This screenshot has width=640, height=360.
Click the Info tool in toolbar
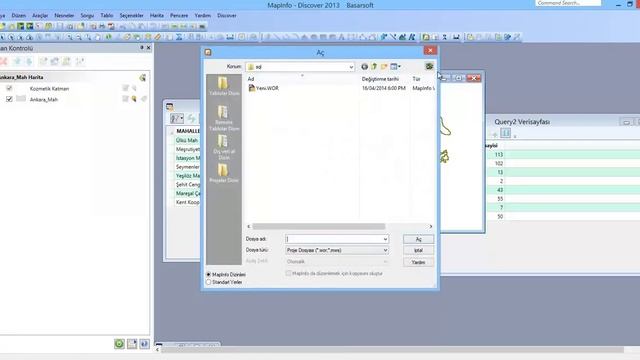pyautogui.click(x=109, y=37)
